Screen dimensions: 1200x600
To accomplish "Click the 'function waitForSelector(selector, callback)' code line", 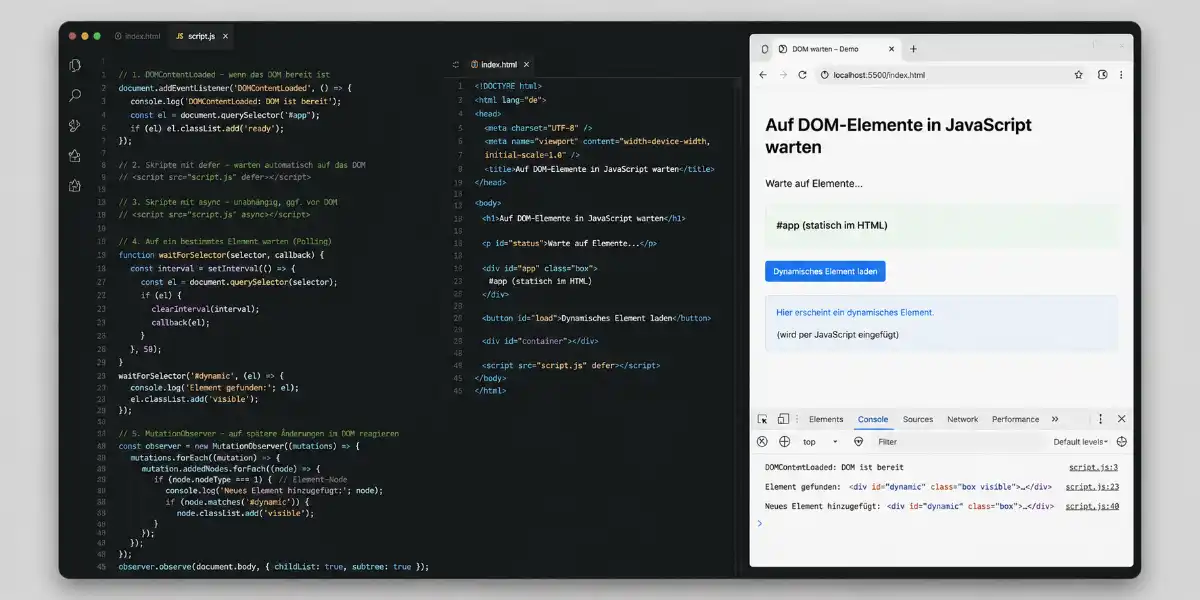I will pyautogui.click(x=221, y=255).
